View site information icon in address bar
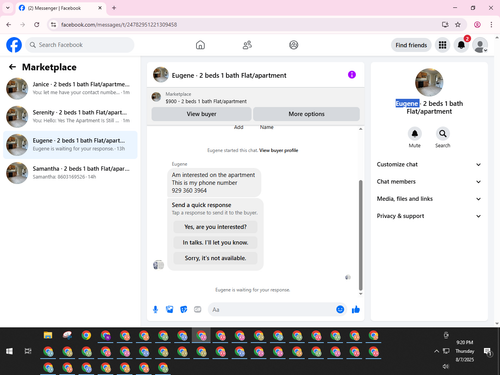Image resolution: width=500 pixels, height=375 pixels. [53, 24]
